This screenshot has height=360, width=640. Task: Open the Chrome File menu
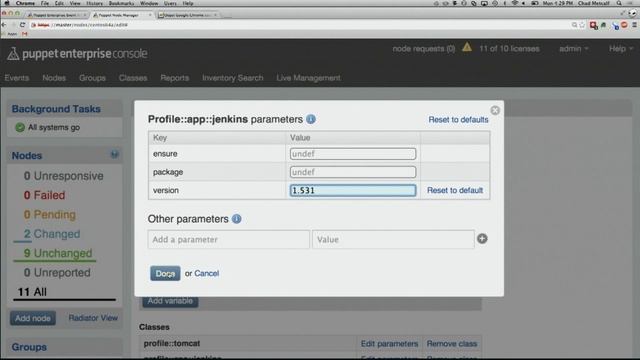point(45,3)
